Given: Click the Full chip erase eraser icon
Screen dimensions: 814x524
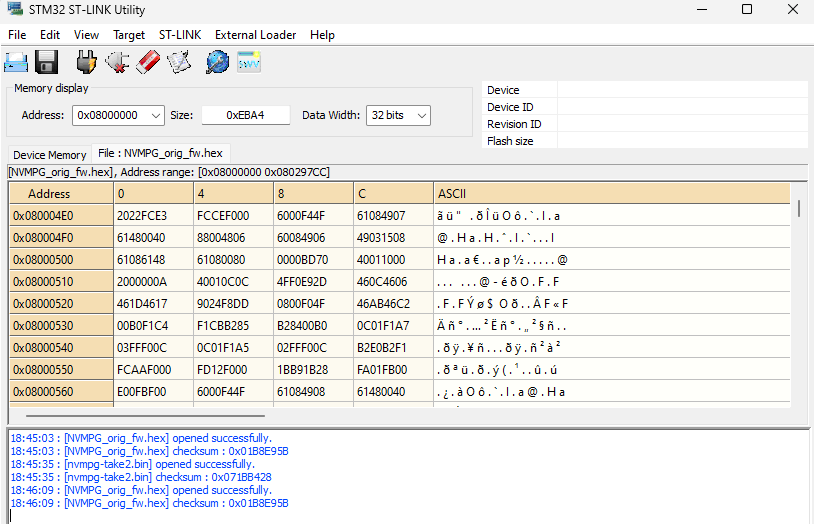Looking at the screenshot, I should tap(148, 62).
